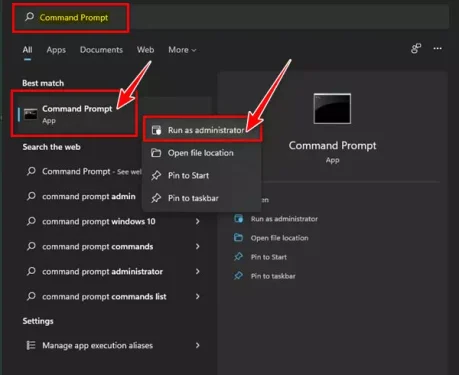Open suggestion command prompt admin
Screen dimensions: 459x375
(x=82, y=196)
